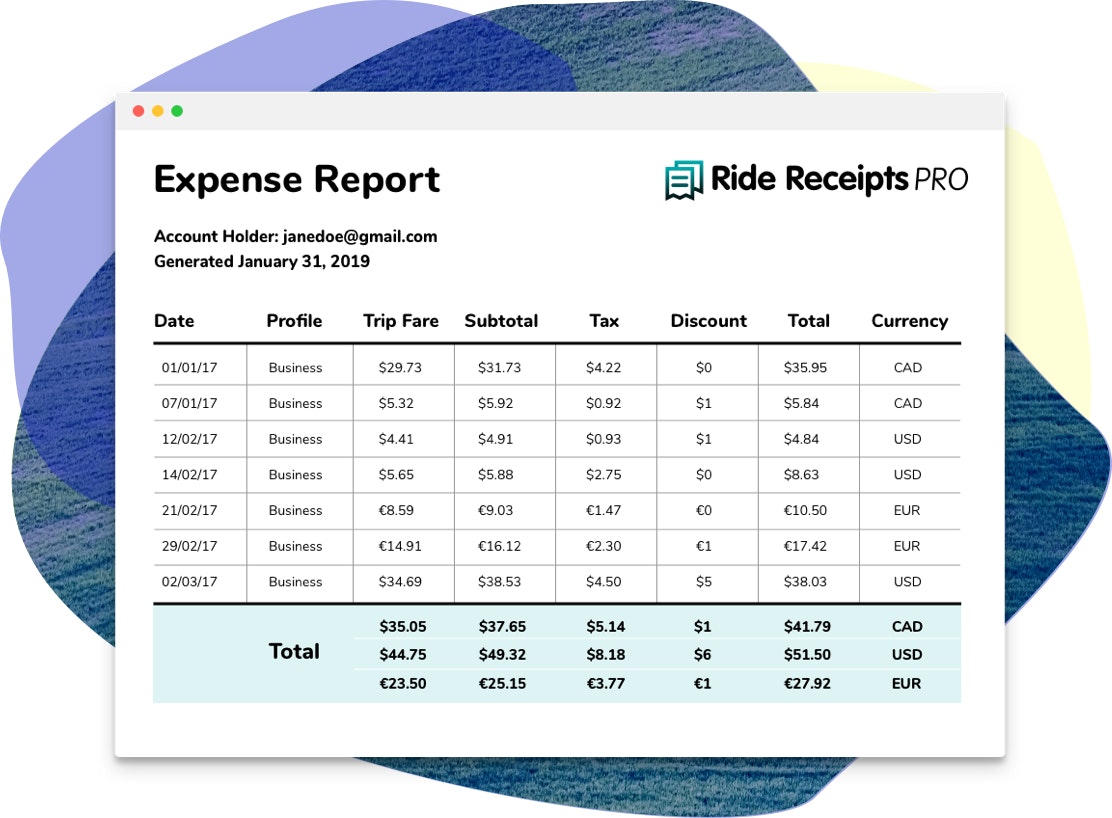Click tax value €2.30
This screenshot has height=818, width=1112.
pos(604,546)
